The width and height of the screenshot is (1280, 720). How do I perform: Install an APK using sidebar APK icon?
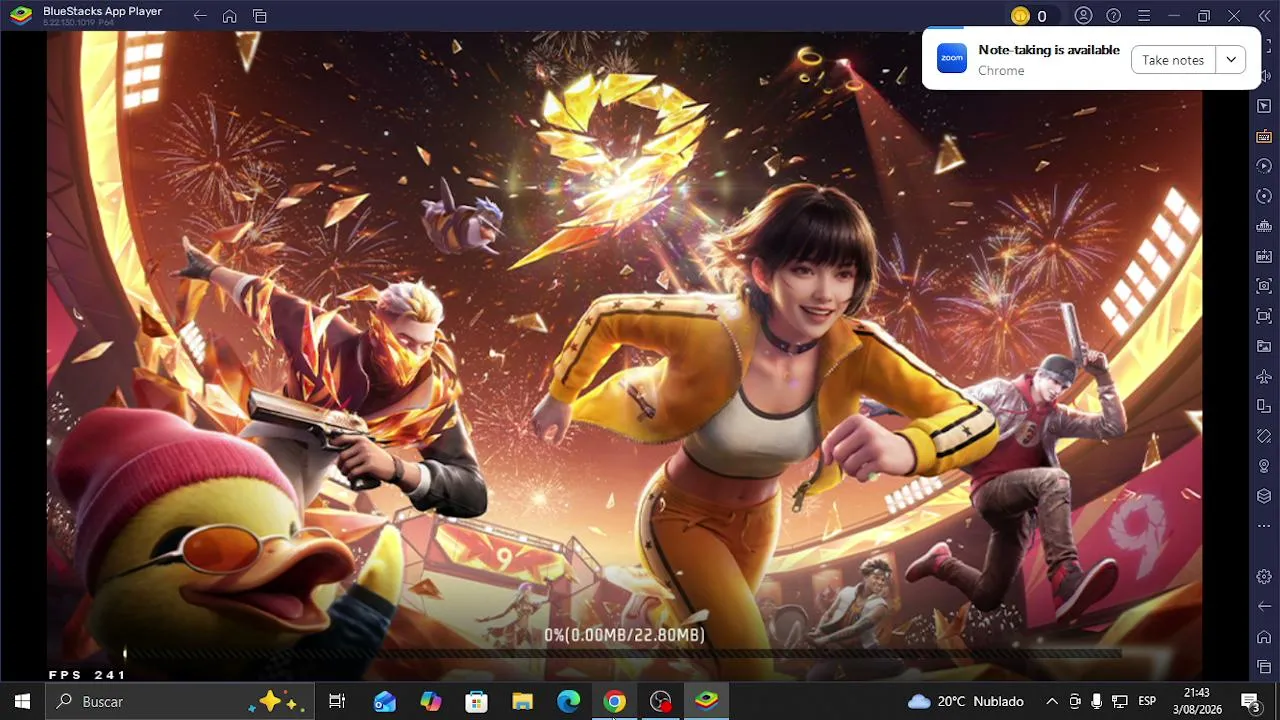click(x=1264, y=256)
